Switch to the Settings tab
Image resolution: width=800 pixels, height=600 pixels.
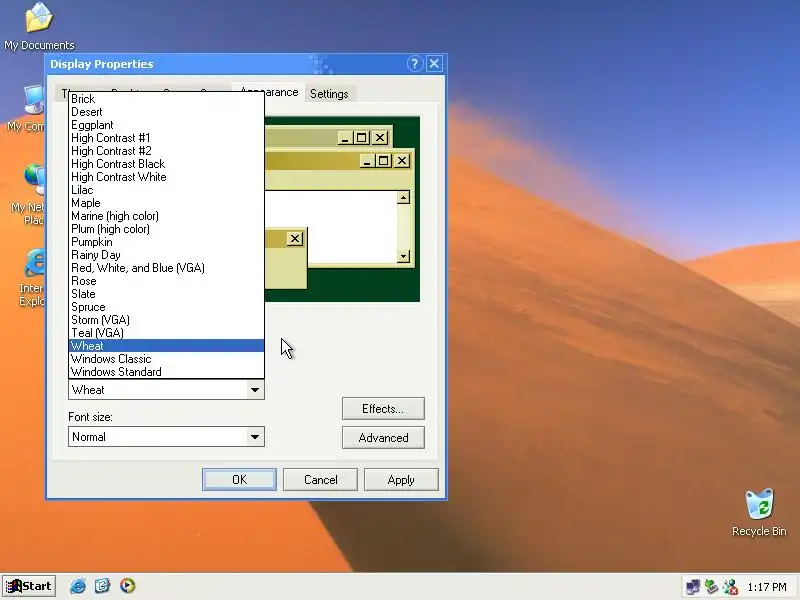[329, 94]
